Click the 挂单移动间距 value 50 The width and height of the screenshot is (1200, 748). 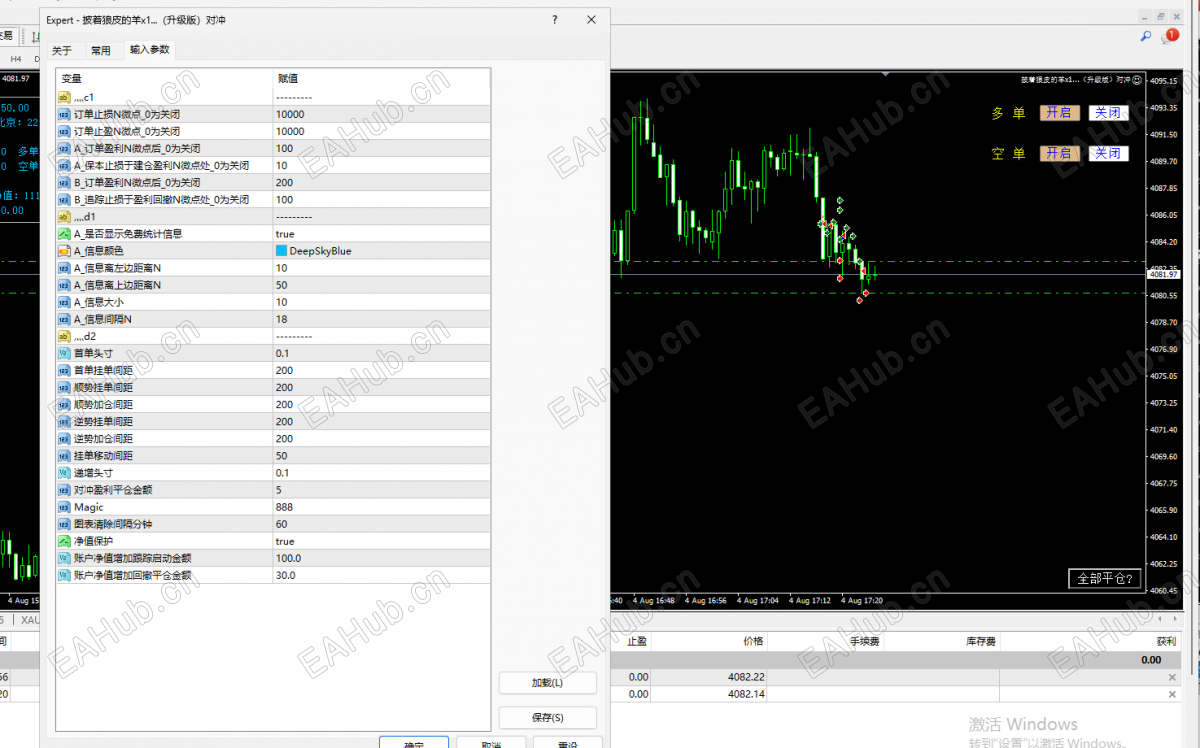click(381, 455)
